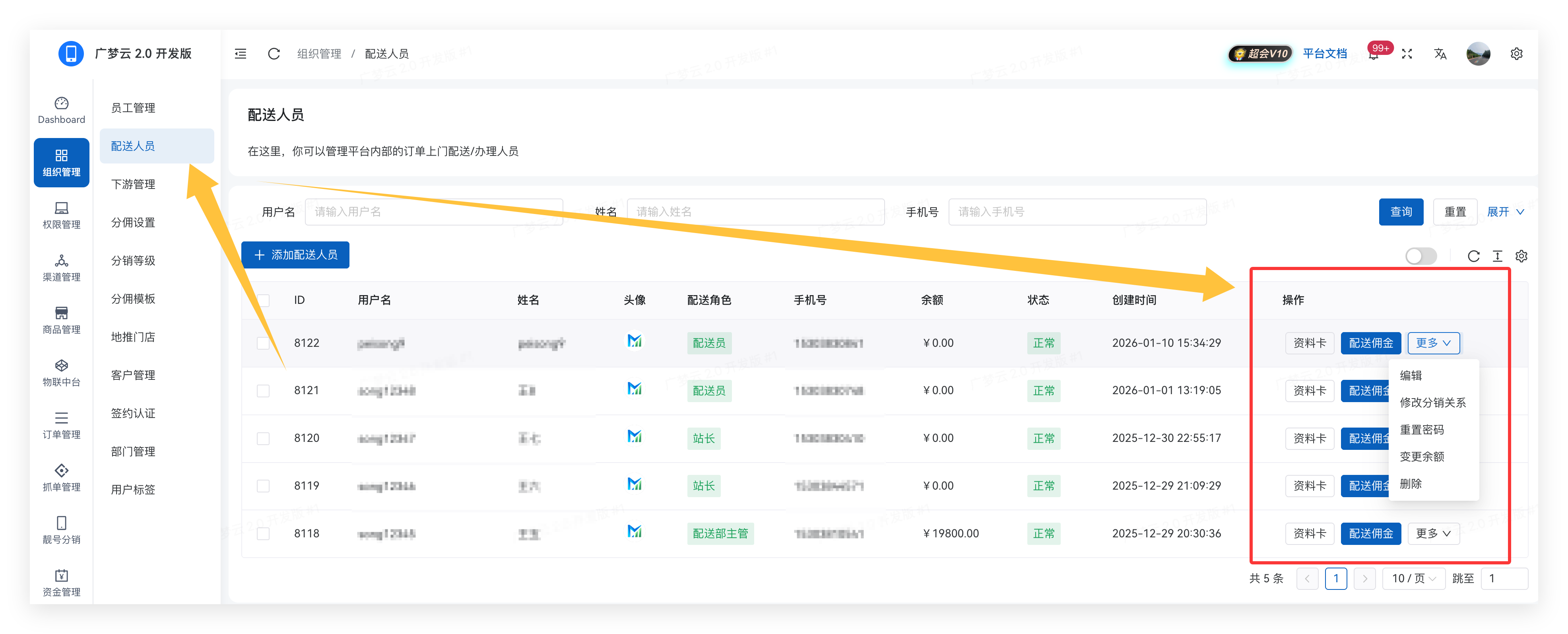Open 分佣设置 in the submenu
This screenshot has height=634, width=1568.
[133, 222]
